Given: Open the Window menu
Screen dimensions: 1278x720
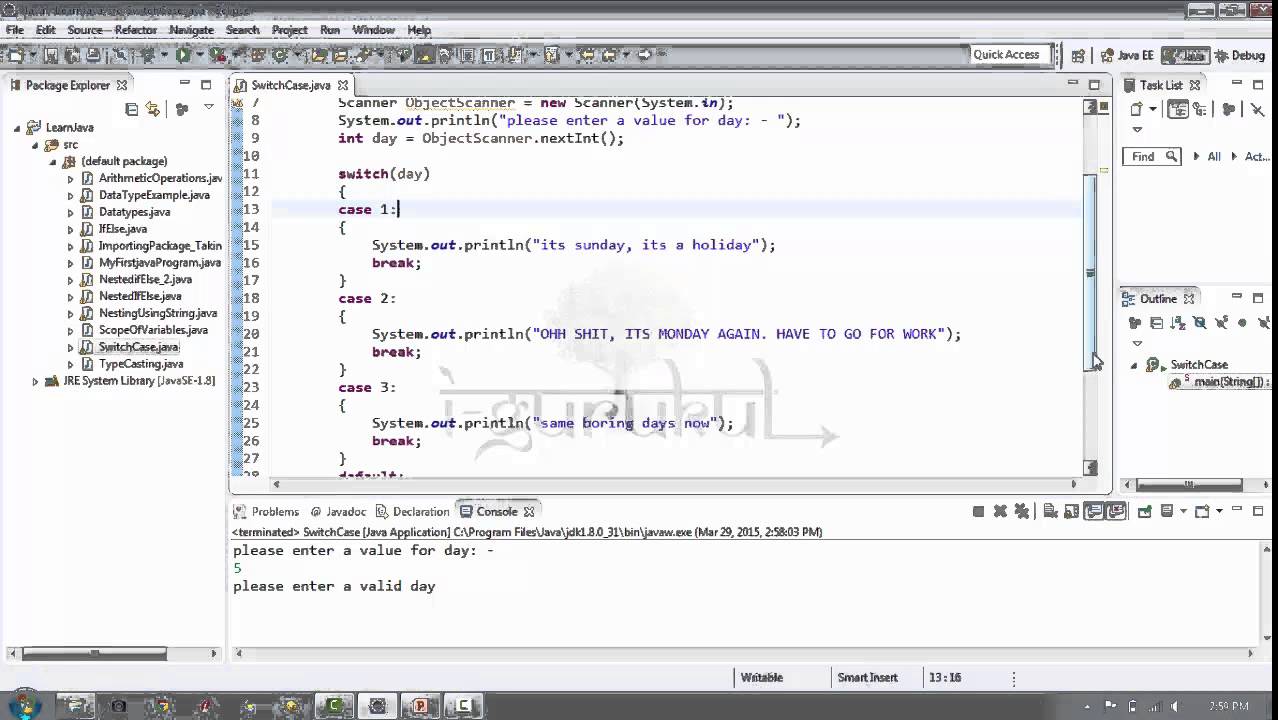Looking at the screenshot, I should (373, 30).
